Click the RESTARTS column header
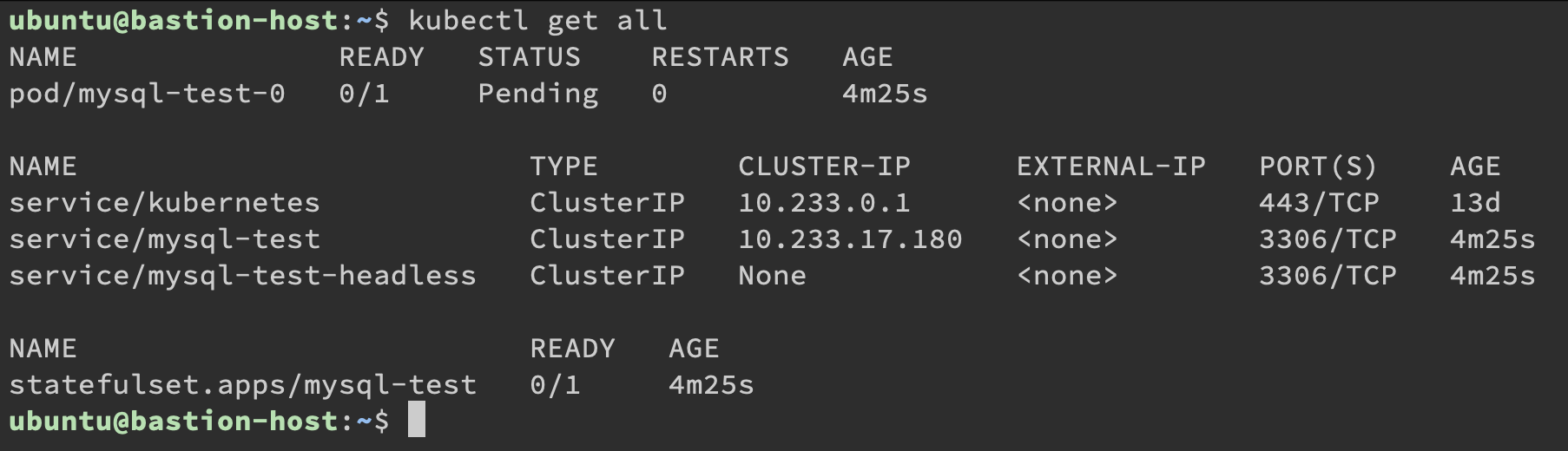The height and width of the screenshot is (451, 1568). [720, 57]
